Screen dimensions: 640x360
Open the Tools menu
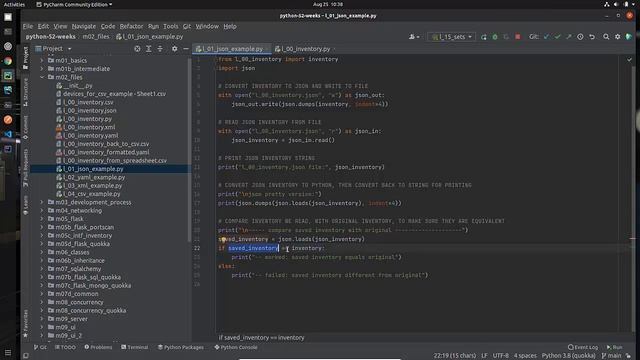pos(171,26)
